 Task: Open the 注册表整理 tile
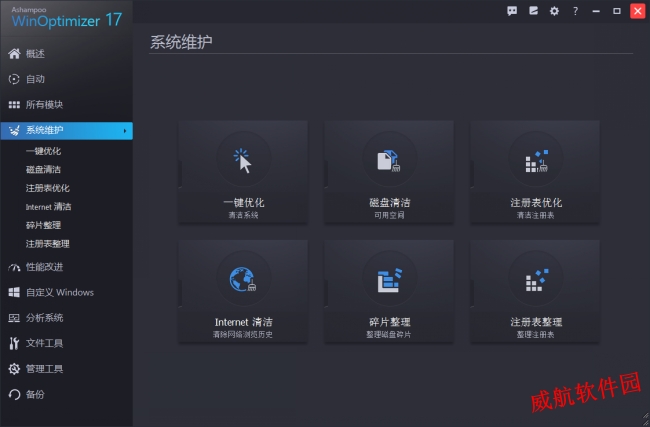535,290
